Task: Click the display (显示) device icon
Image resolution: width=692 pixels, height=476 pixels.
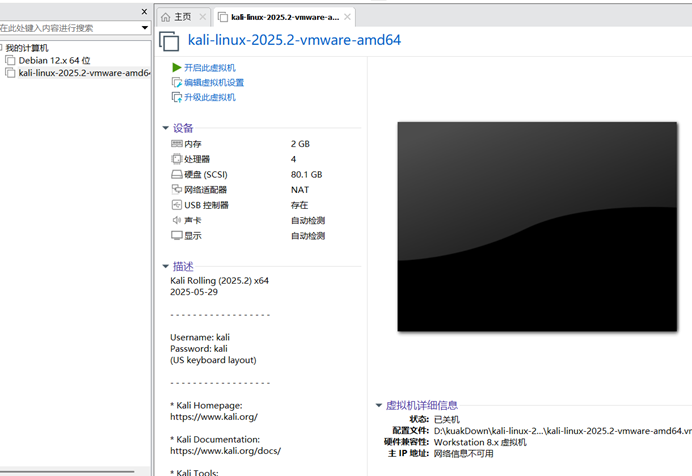Action: tap(177, 236)
